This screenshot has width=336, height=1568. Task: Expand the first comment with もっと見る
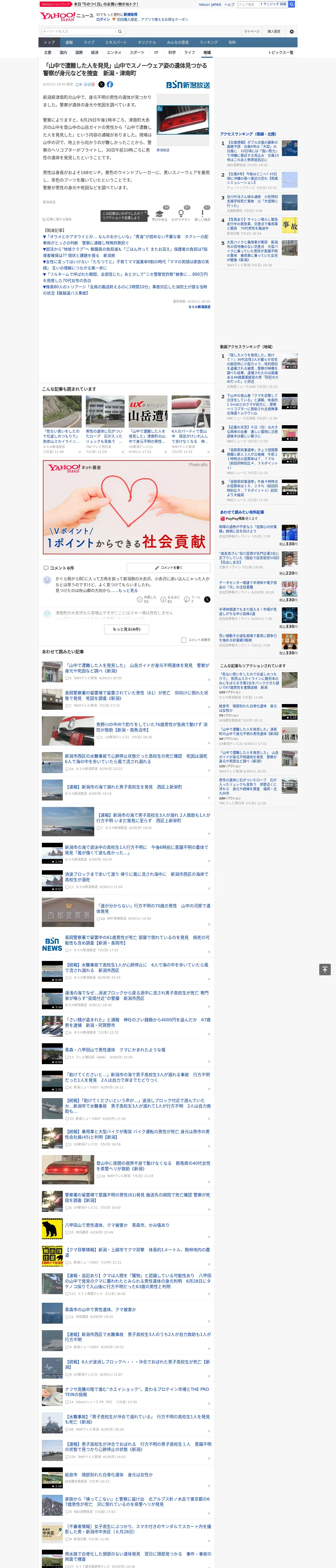128,590
